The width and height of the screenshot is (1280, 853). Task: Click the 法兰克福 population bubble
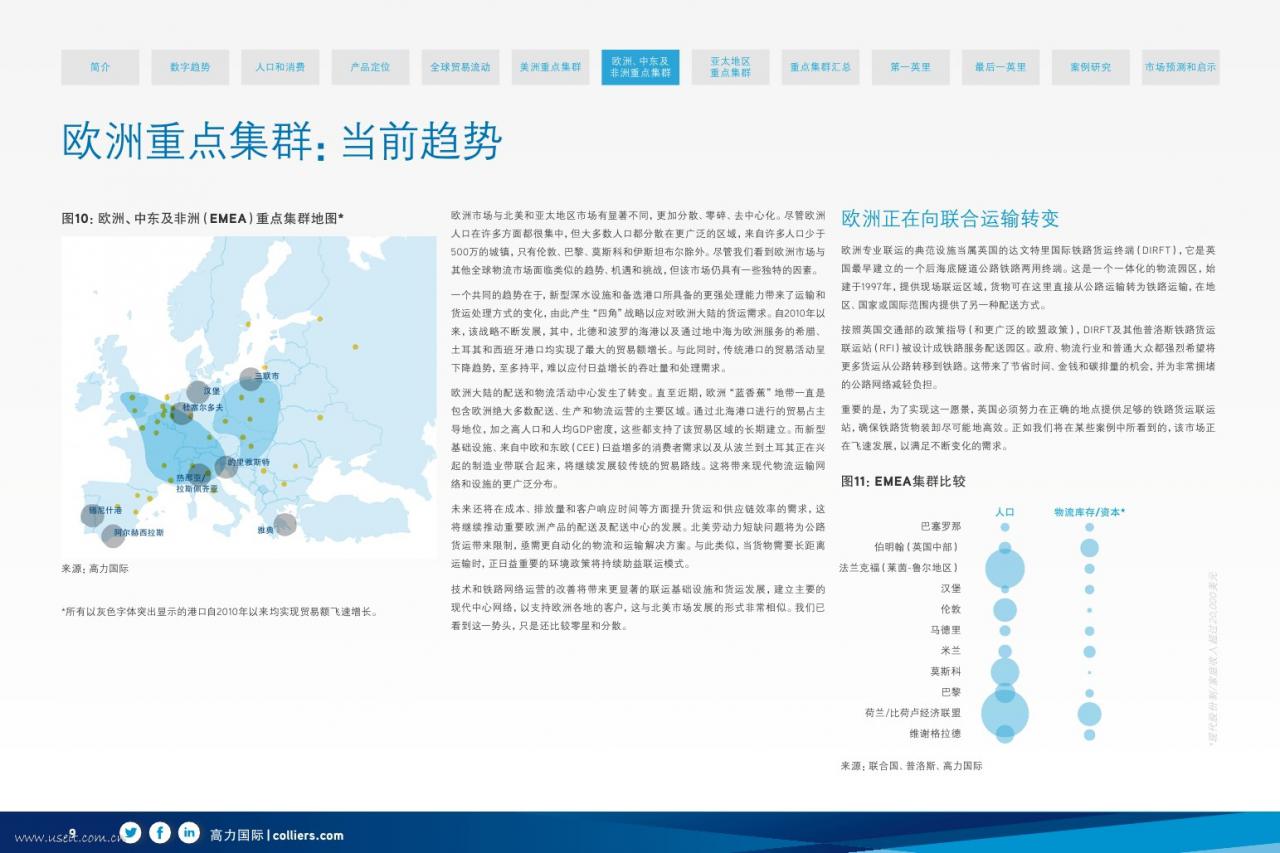1005,568
